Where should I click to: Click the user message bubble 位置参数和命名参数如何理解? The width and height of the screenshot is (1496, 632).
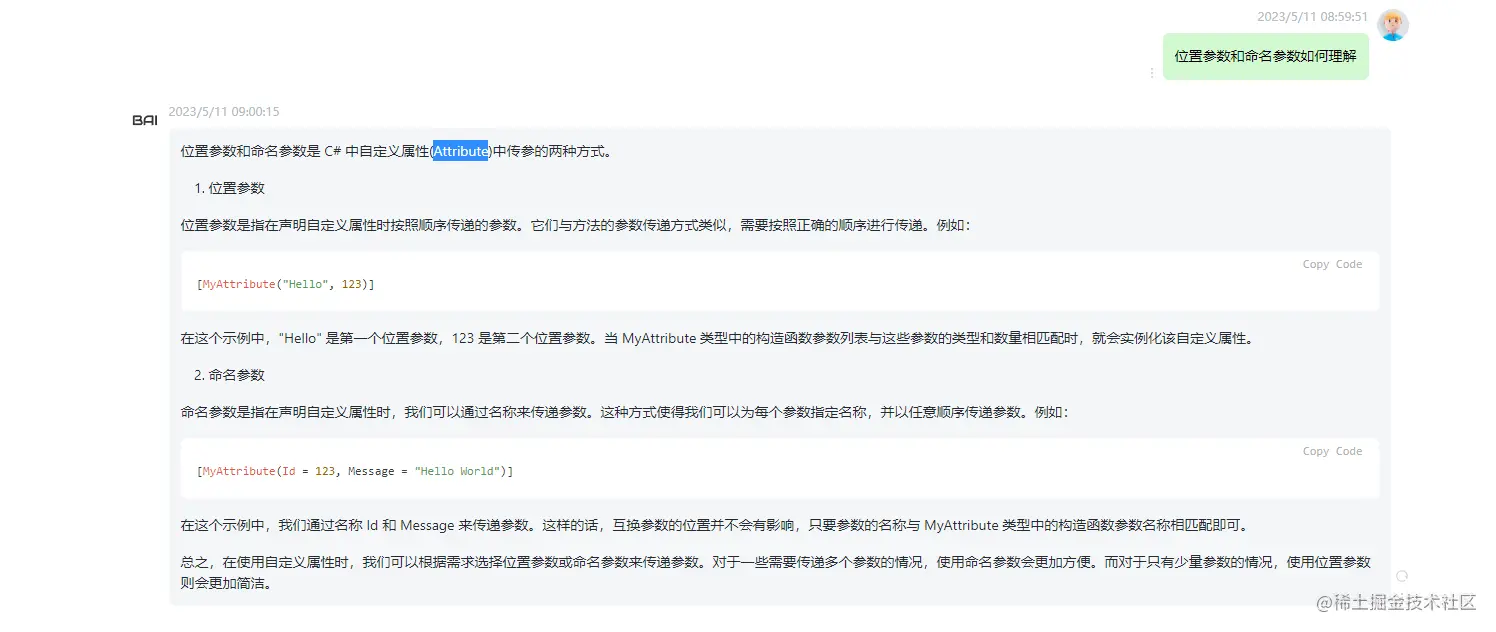pos(1265,56)
